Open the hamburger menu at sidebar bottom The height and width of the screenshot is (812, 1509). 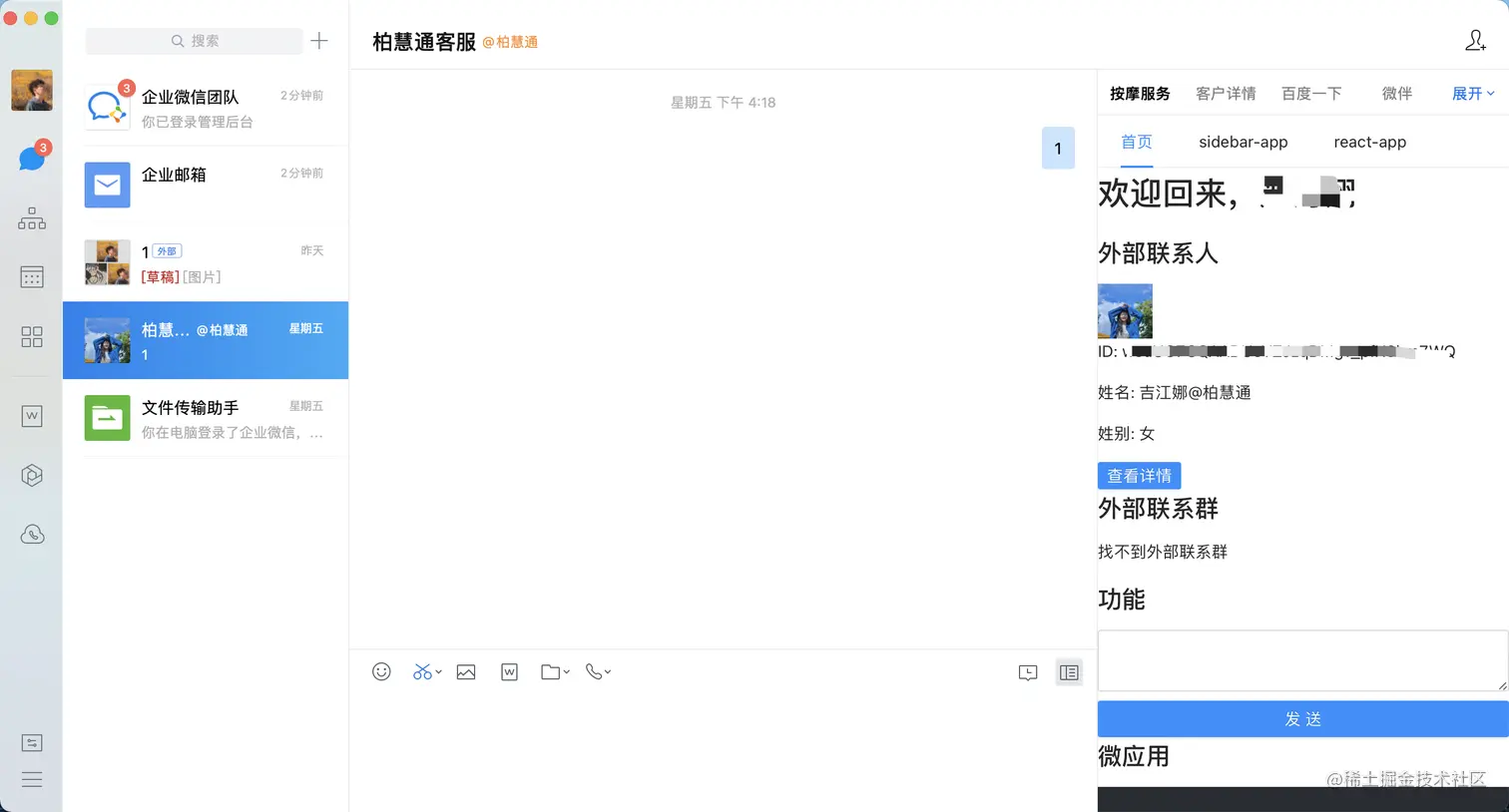(32, 779)
